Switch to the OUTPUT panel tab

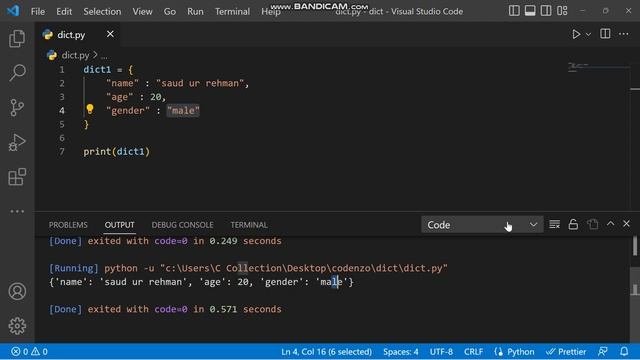point(119,225)
